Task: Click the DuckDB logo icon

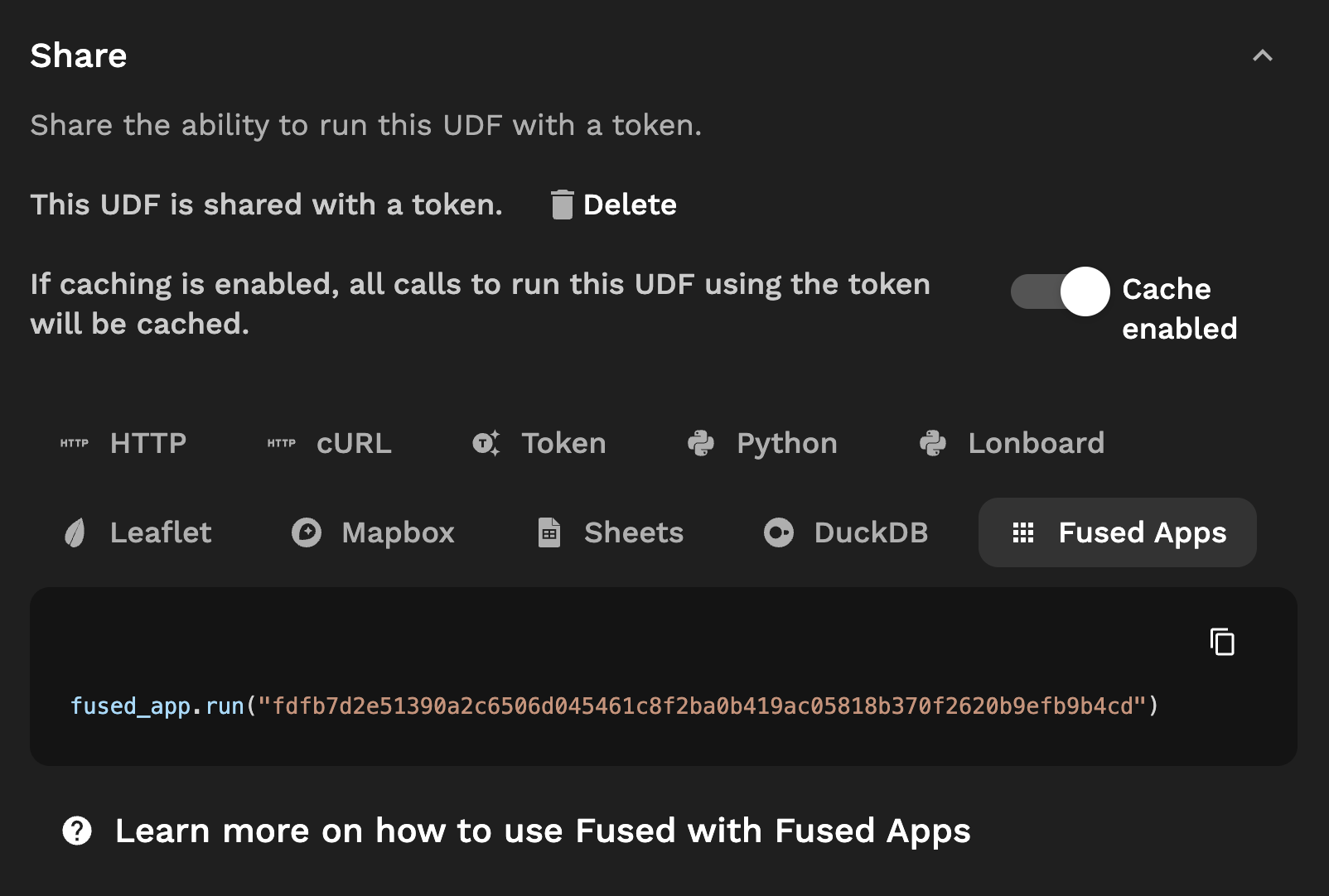Action: [779, 532]
